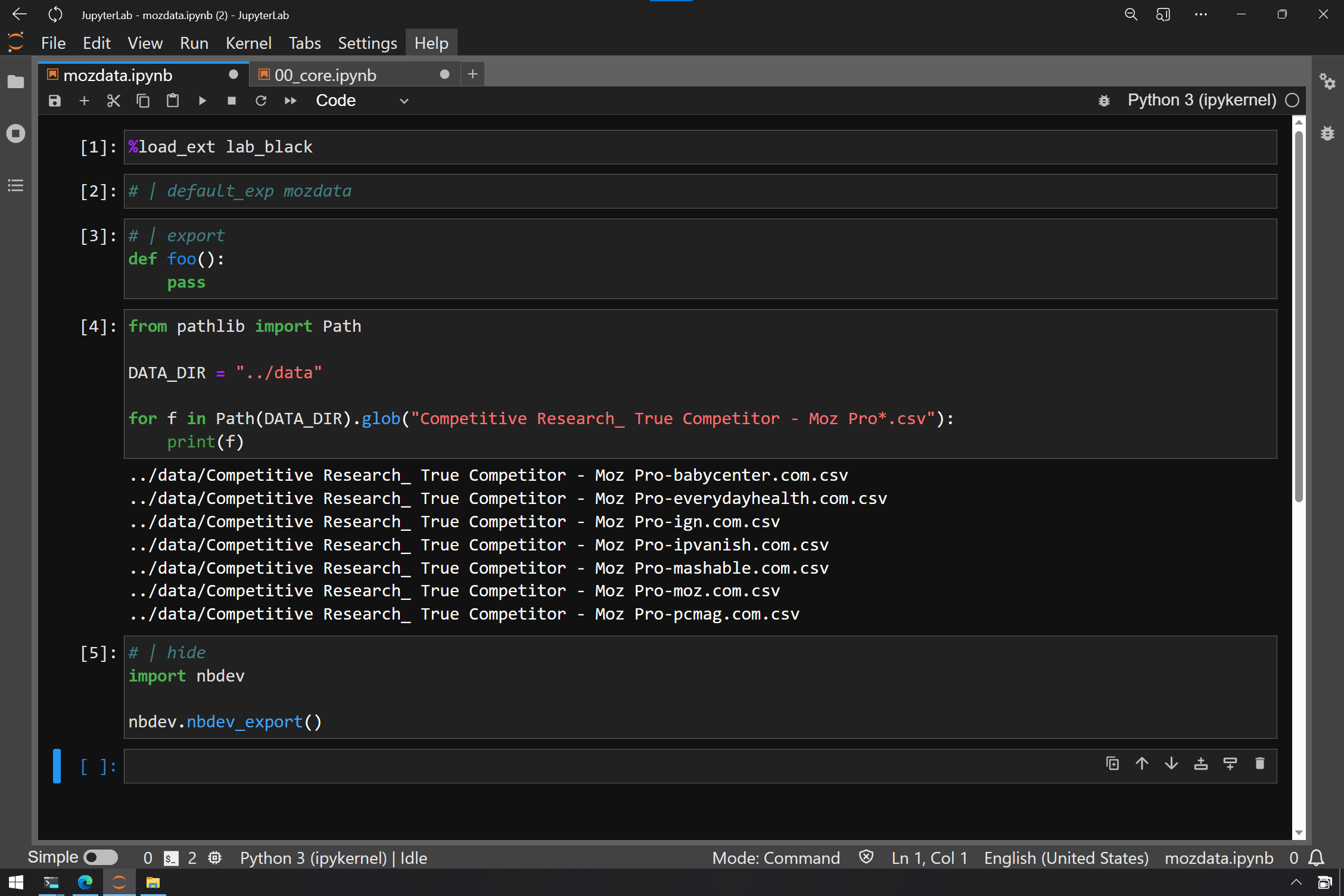
Task: Open the Windows Start menu
Action: [17, 882]
